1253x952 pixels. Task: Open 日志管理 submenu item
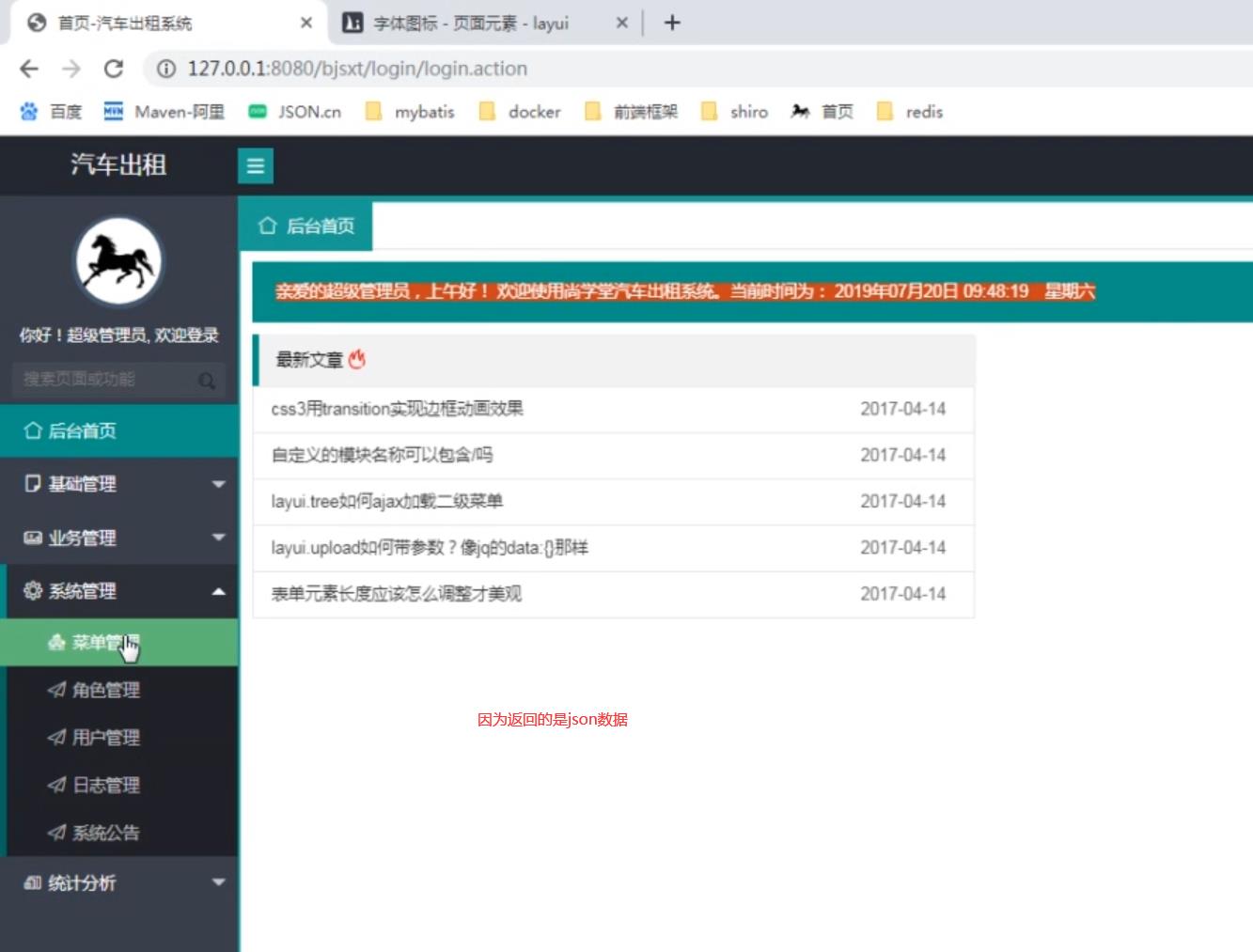click(118, 785)
